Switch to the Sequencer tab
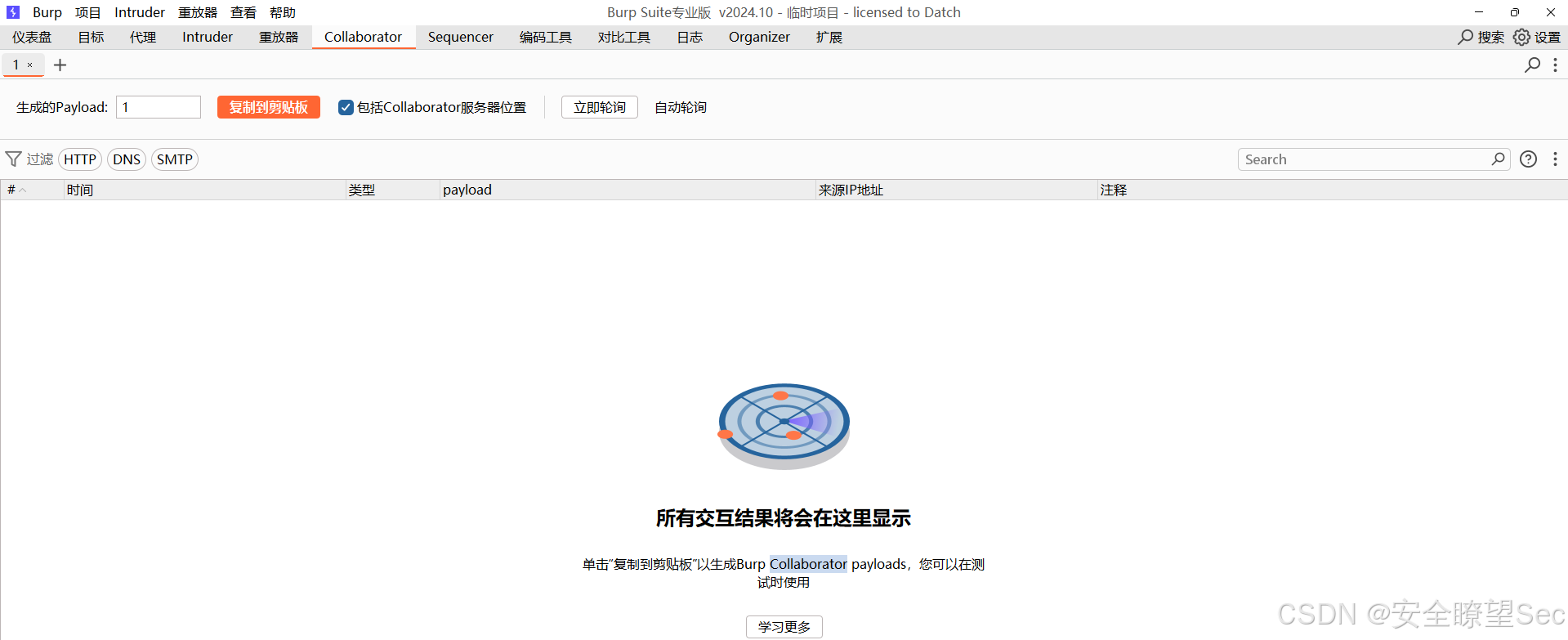Screen dimensions: 1568x640 [x=461, y=37]
